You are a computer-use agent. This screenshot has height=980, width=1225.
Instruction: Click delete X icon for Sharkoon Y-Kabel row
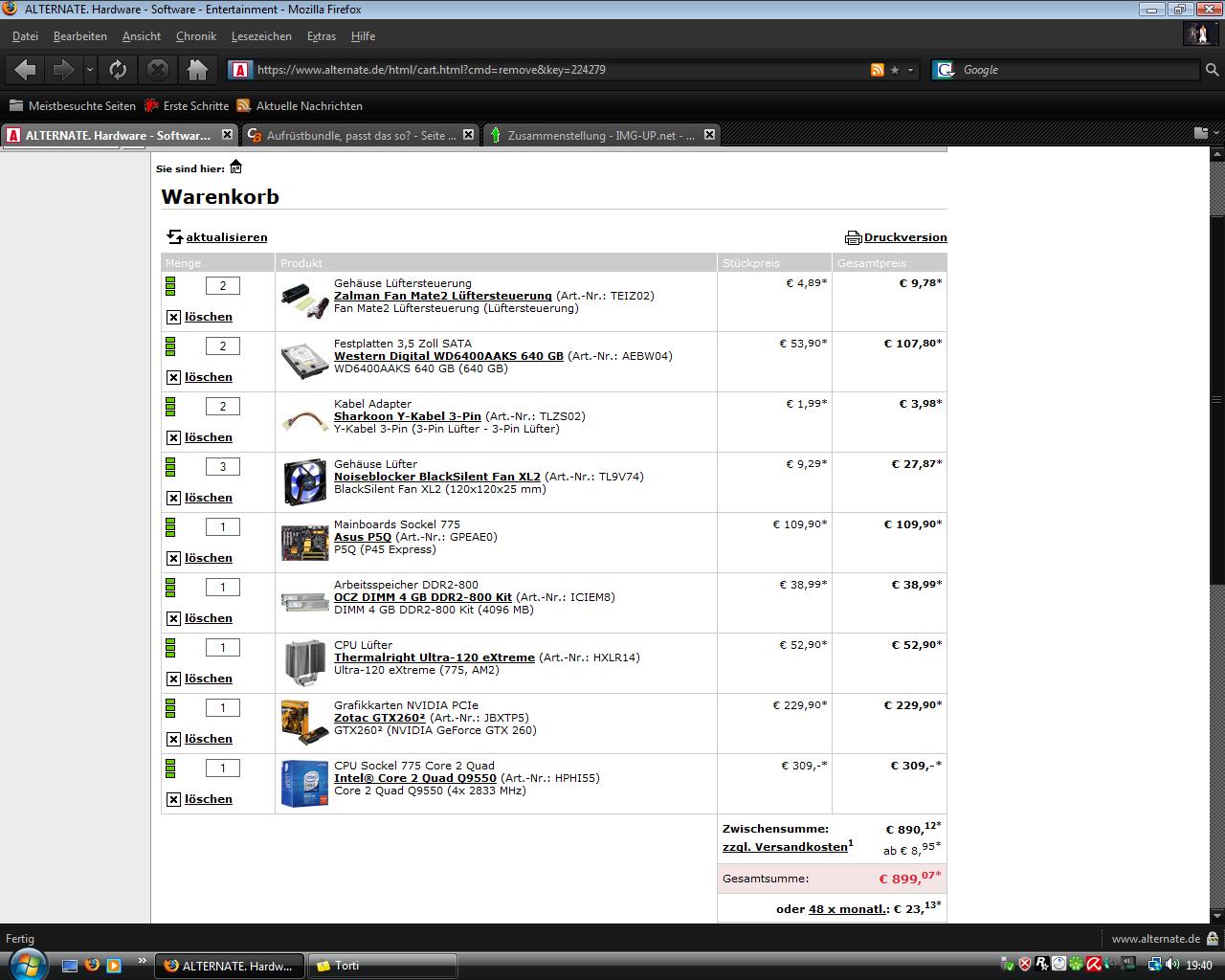[173, 437]
